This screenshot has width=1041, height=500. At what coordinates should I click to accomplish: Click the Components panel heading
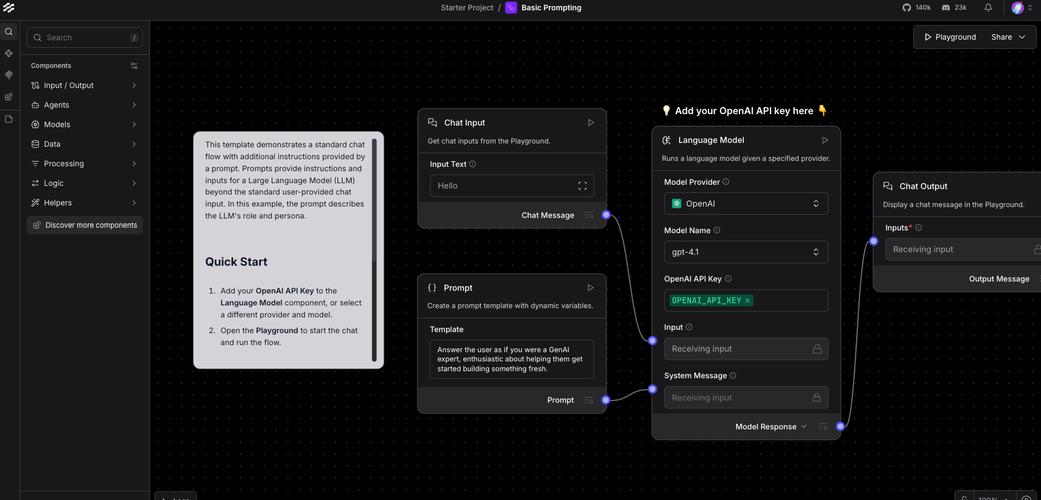click(x=51, y=66)
